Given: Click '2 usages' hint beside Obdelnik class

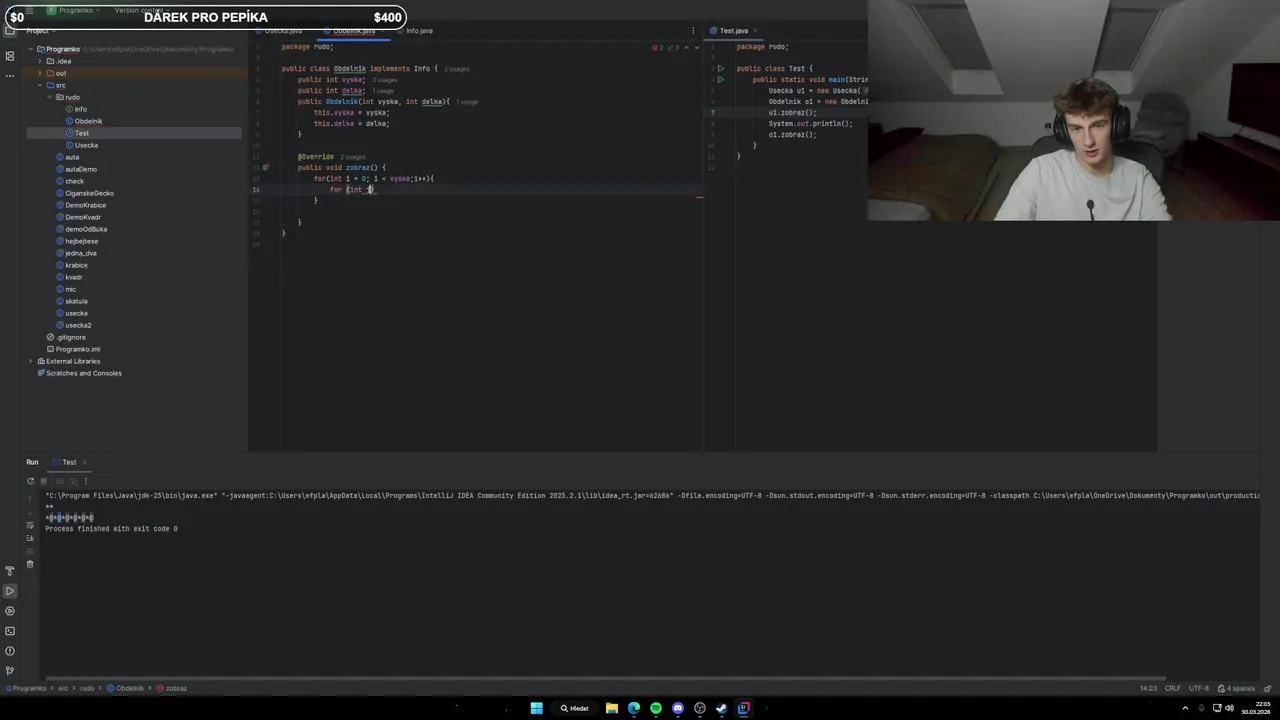Looking at the screenshot, I should coord(456,69).
